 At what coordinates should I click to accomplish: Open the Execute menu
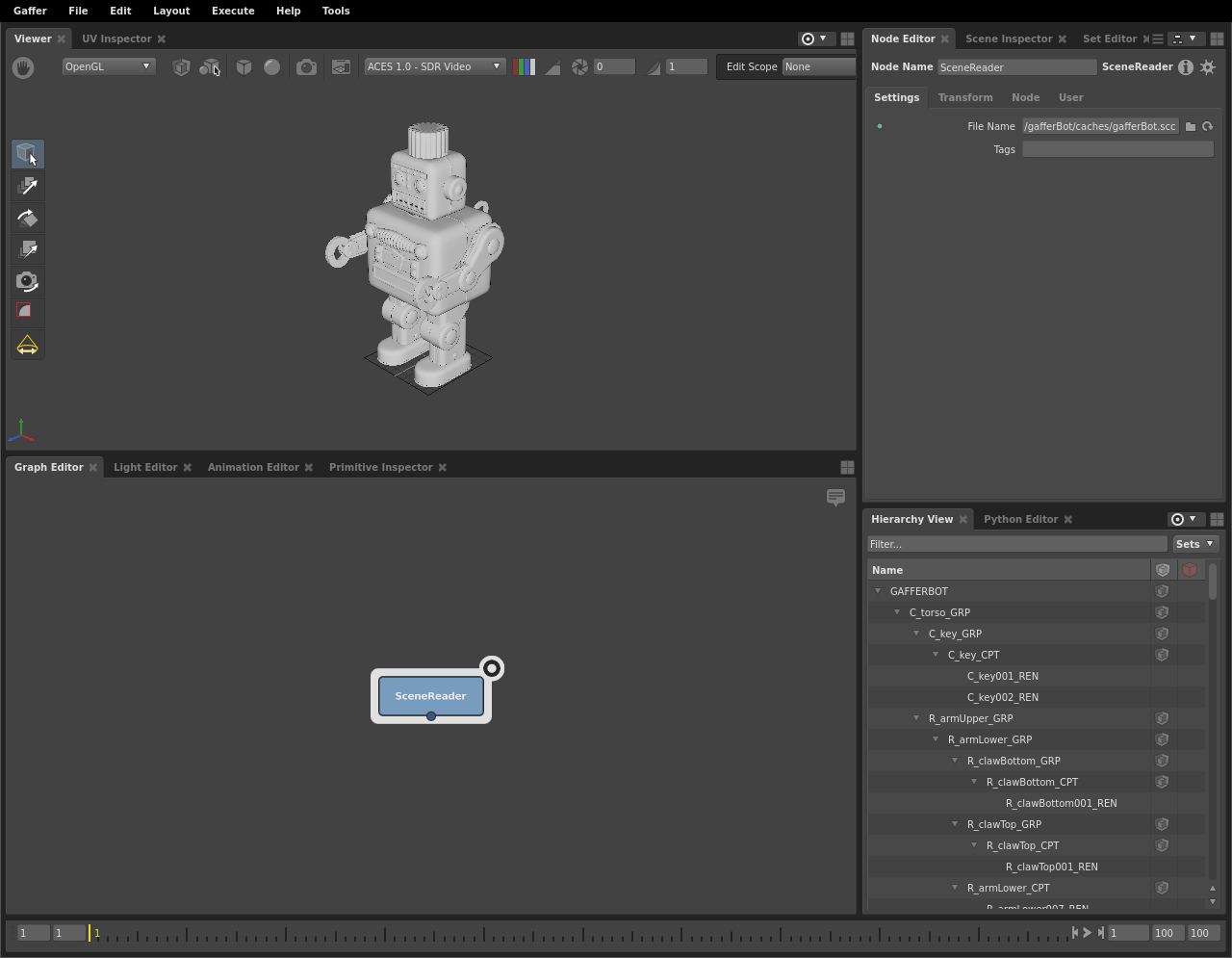[233, 11]
